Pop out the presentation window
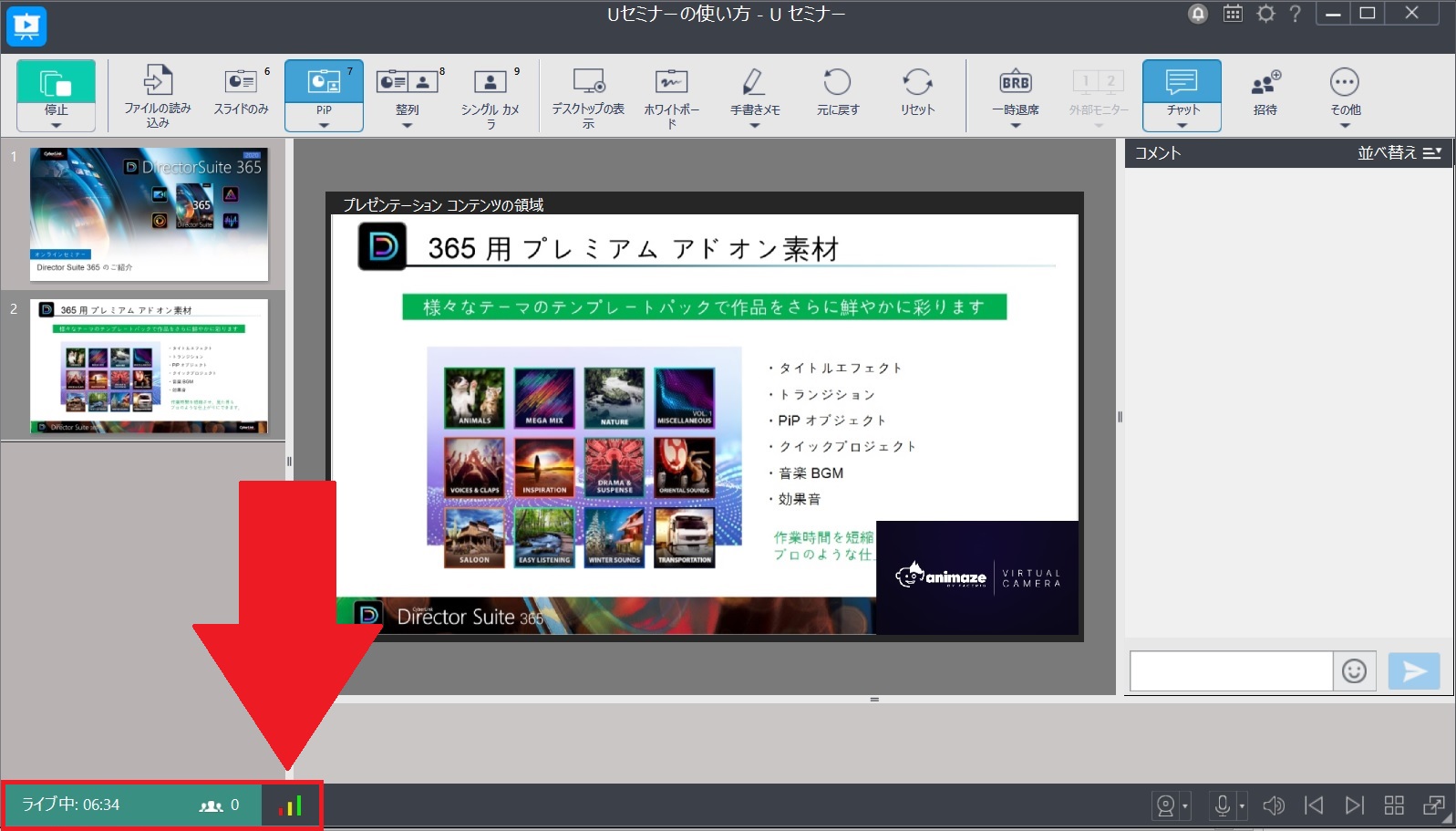The image size is (1456, 831). coord(1434,805)
